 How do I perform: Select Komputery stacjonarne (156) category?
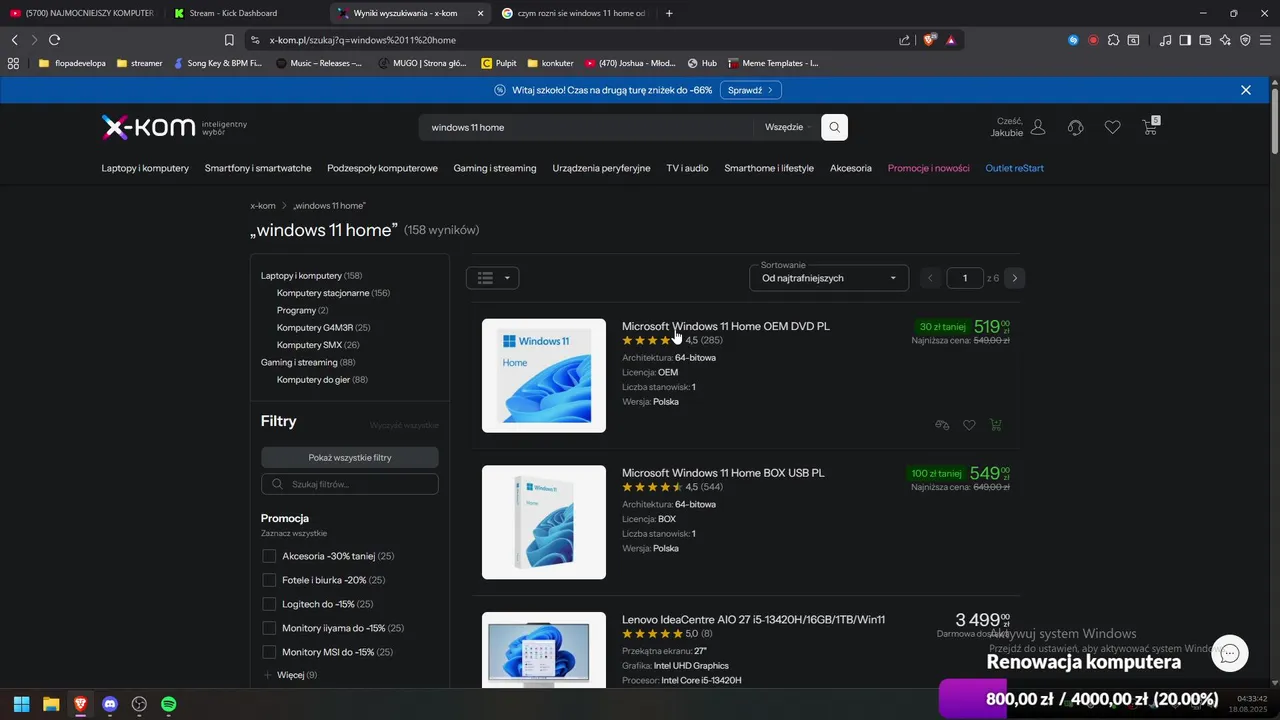click(x=333, y=293)
